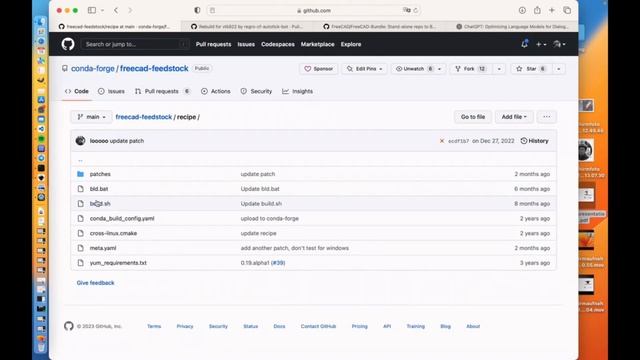Click the Go to file button

point(473,117)
